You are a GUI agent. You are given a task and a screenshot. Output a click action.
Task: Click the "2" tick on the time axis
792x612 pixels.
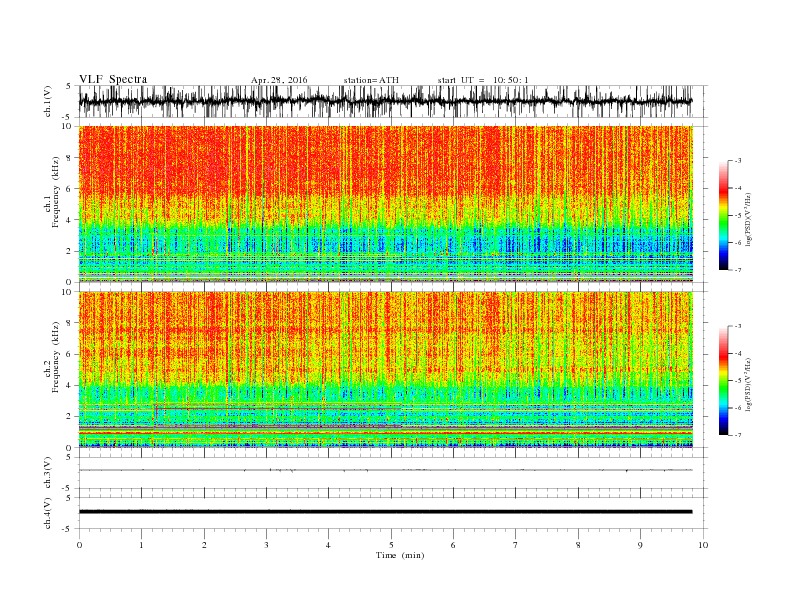coord(204,545)
